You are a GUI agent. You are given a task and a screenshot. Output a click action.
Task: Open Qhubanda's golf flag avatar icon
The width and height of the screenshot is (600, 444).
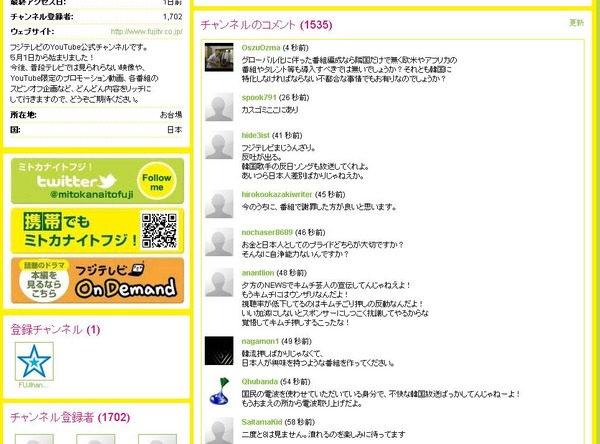[x=219, y=391]
